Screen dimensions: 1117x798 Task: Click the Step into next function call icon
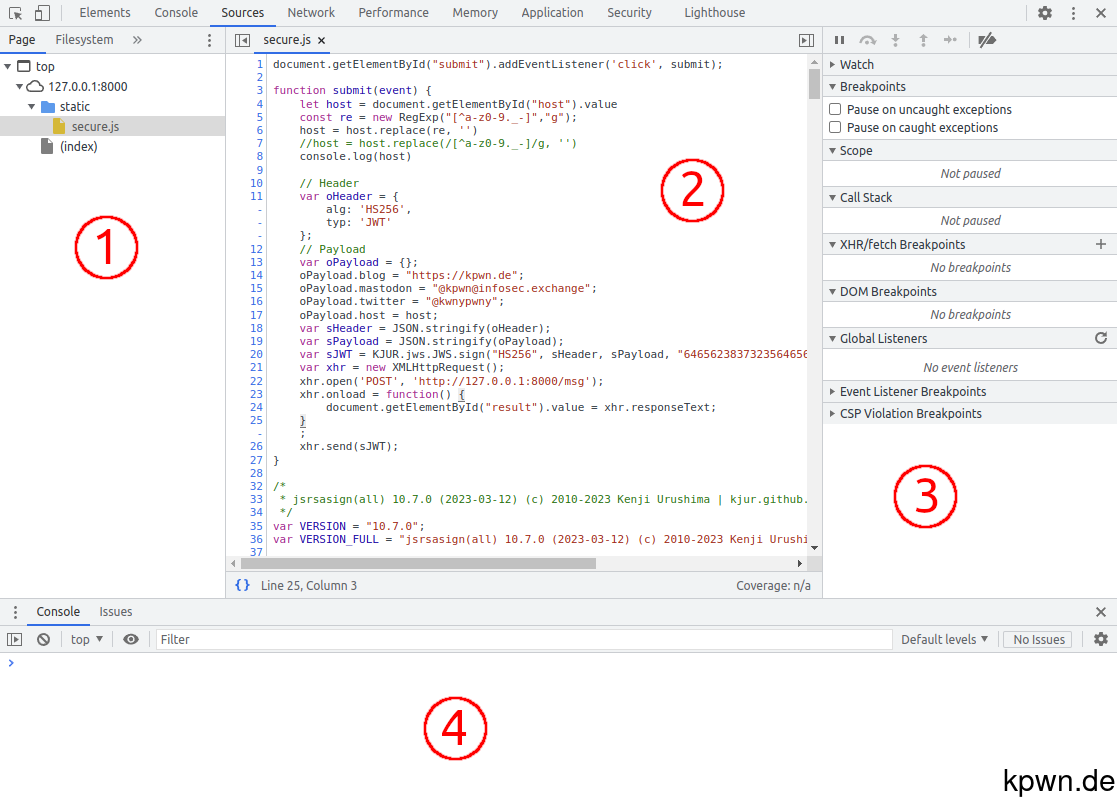coord(895,40)
